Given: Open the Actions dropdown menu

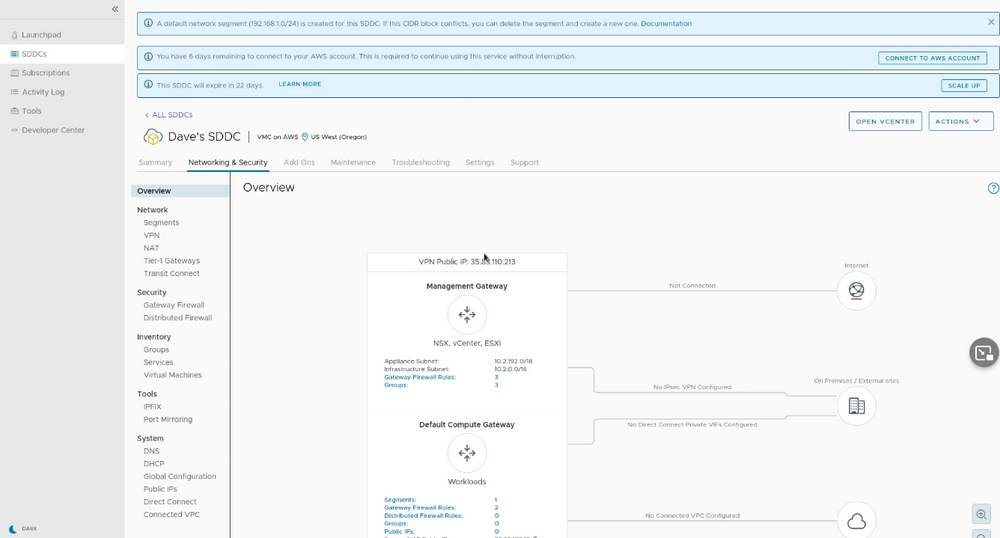Looking at the screenshot, I should click(960, 121).
